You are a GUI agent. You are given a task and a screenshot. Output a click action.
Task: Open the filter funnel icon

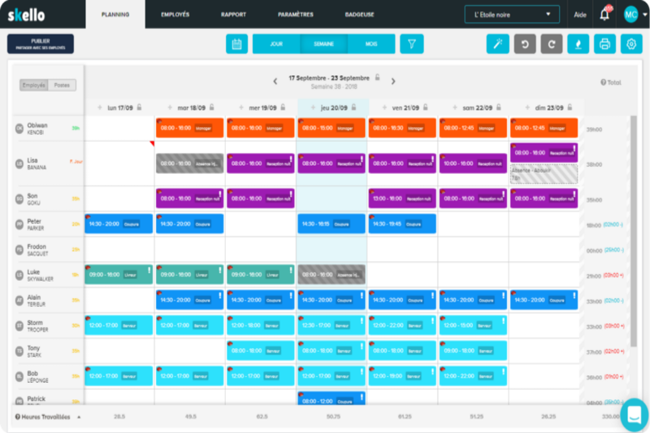(412, 44)
